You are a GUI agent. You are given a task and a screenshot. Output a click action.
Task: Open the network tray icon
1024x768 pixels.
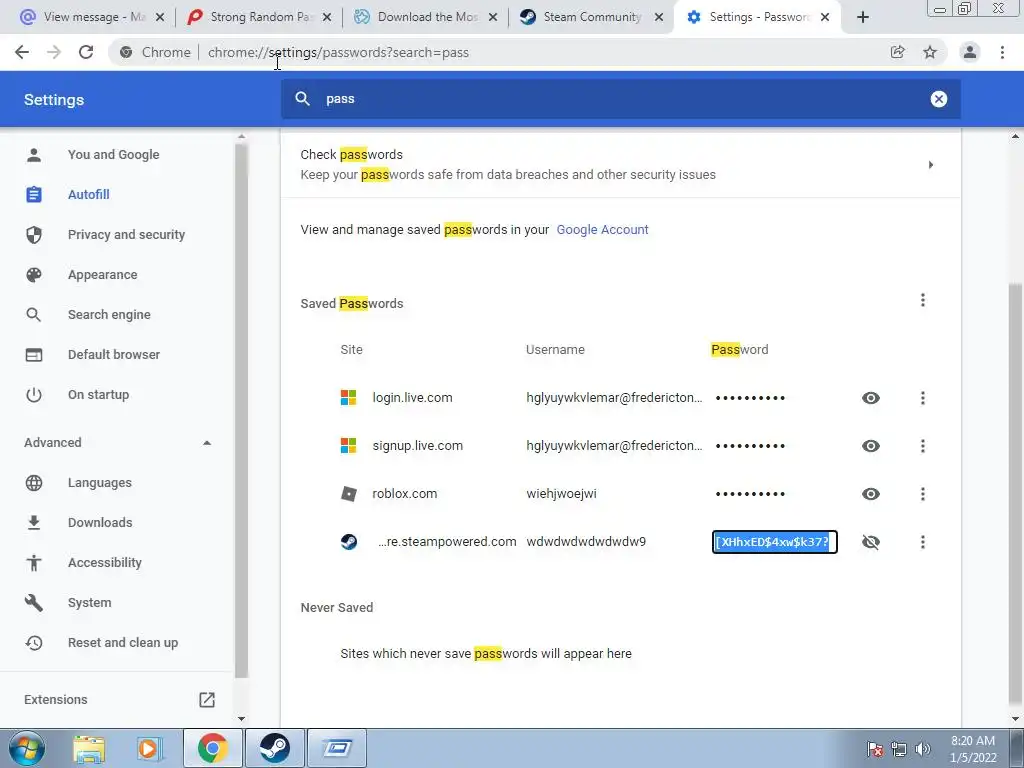click(x=899, y=749)
